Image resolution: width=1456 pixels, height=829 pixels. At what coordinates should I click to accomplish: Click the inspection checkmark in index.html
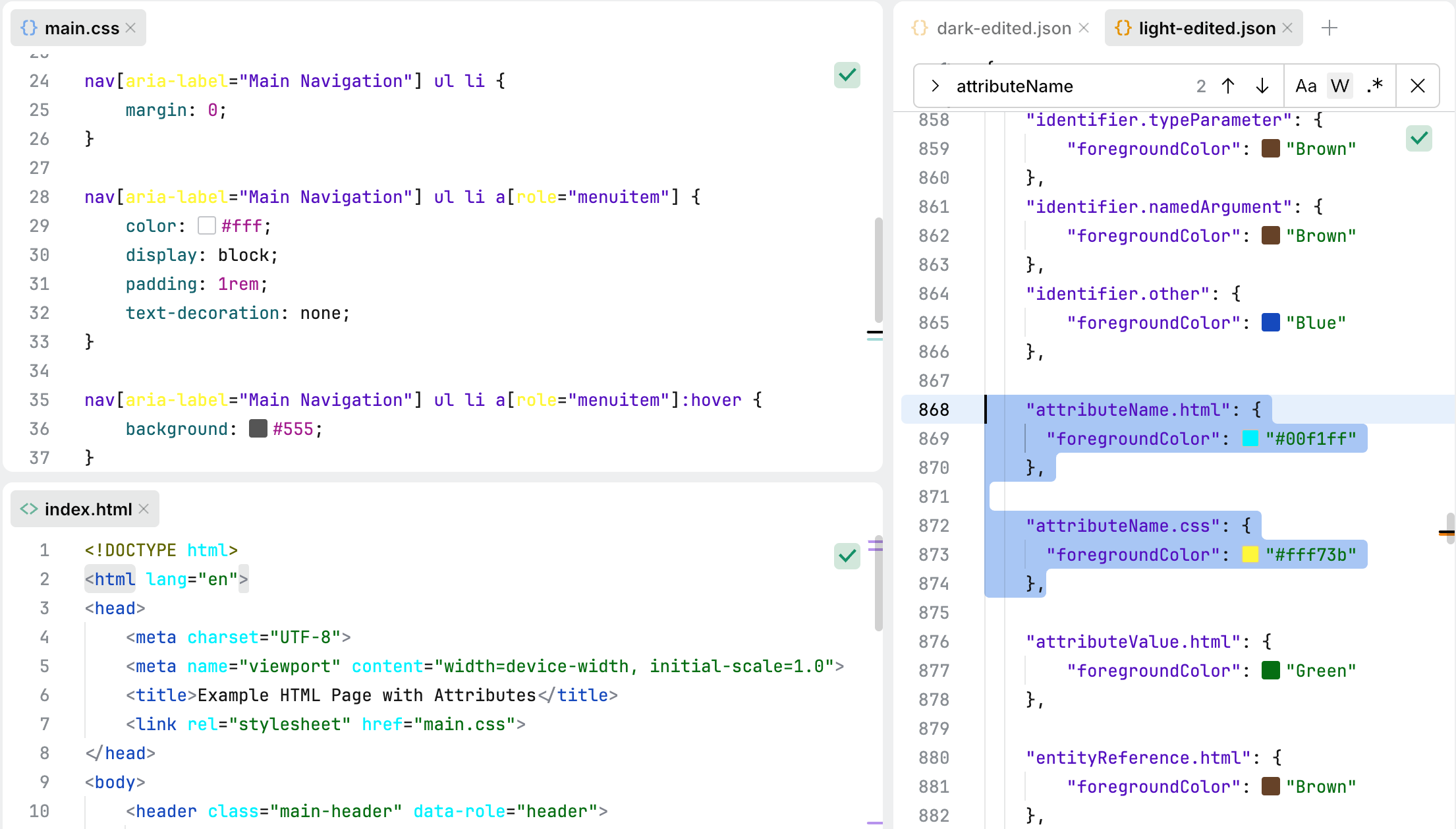[847, 556]
